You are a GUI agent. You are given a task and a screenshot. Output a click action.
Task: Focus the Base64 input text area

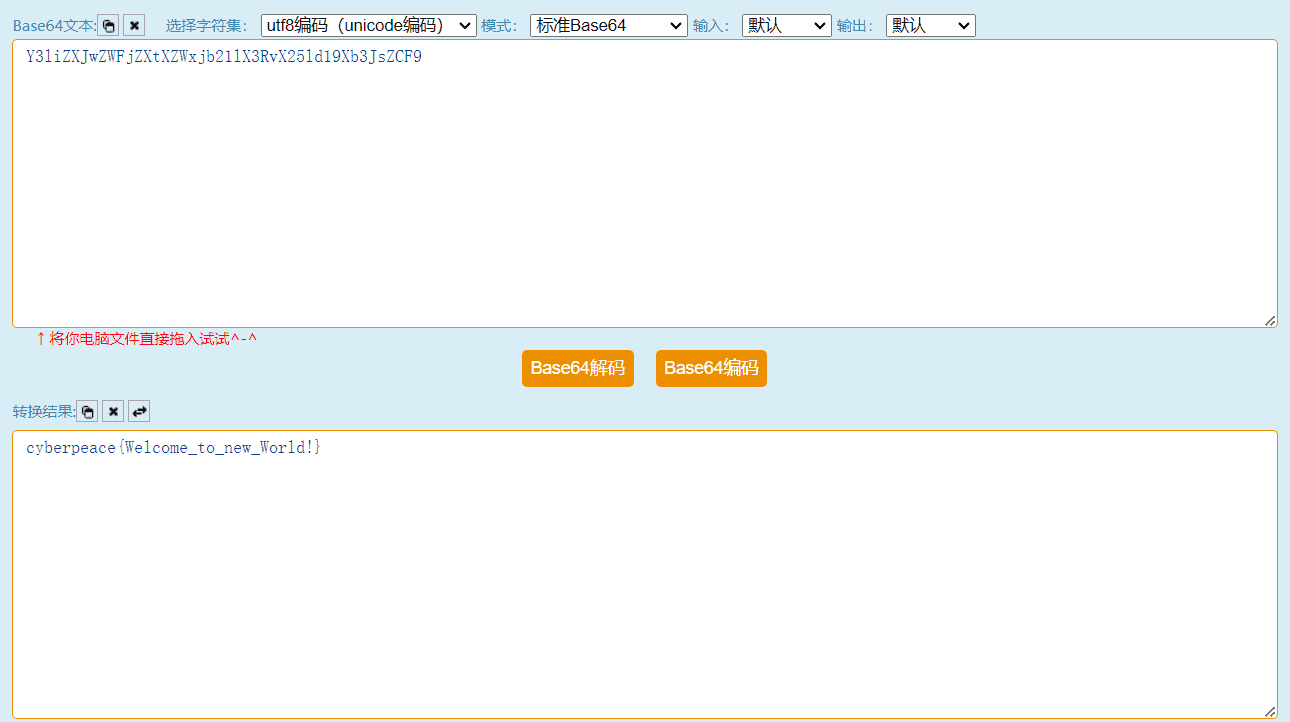coord(645,183)
